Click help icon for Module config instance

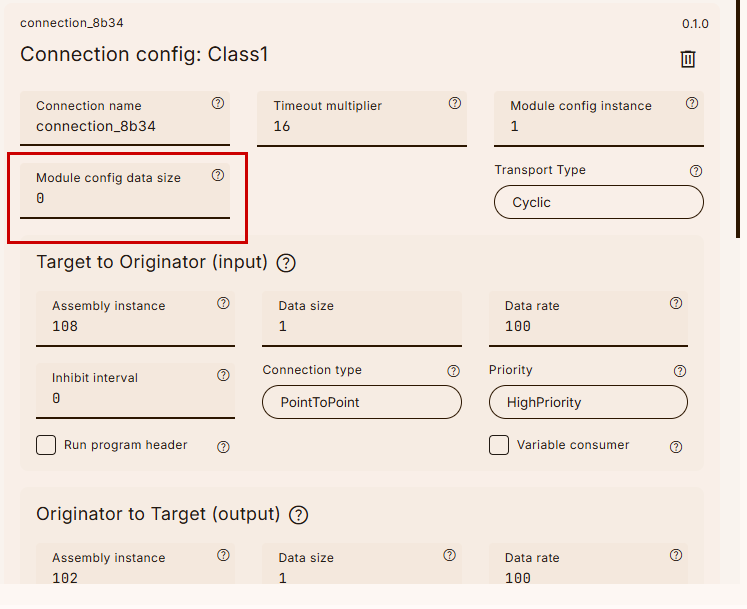tap(692, 103)
